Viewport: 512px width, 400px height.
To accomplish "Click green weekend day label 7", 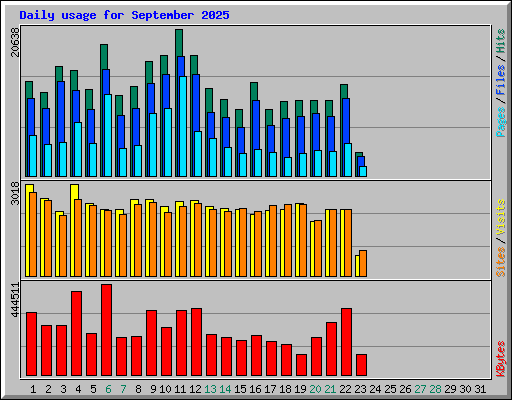I will pyautogui.click(x=123, y=389).
